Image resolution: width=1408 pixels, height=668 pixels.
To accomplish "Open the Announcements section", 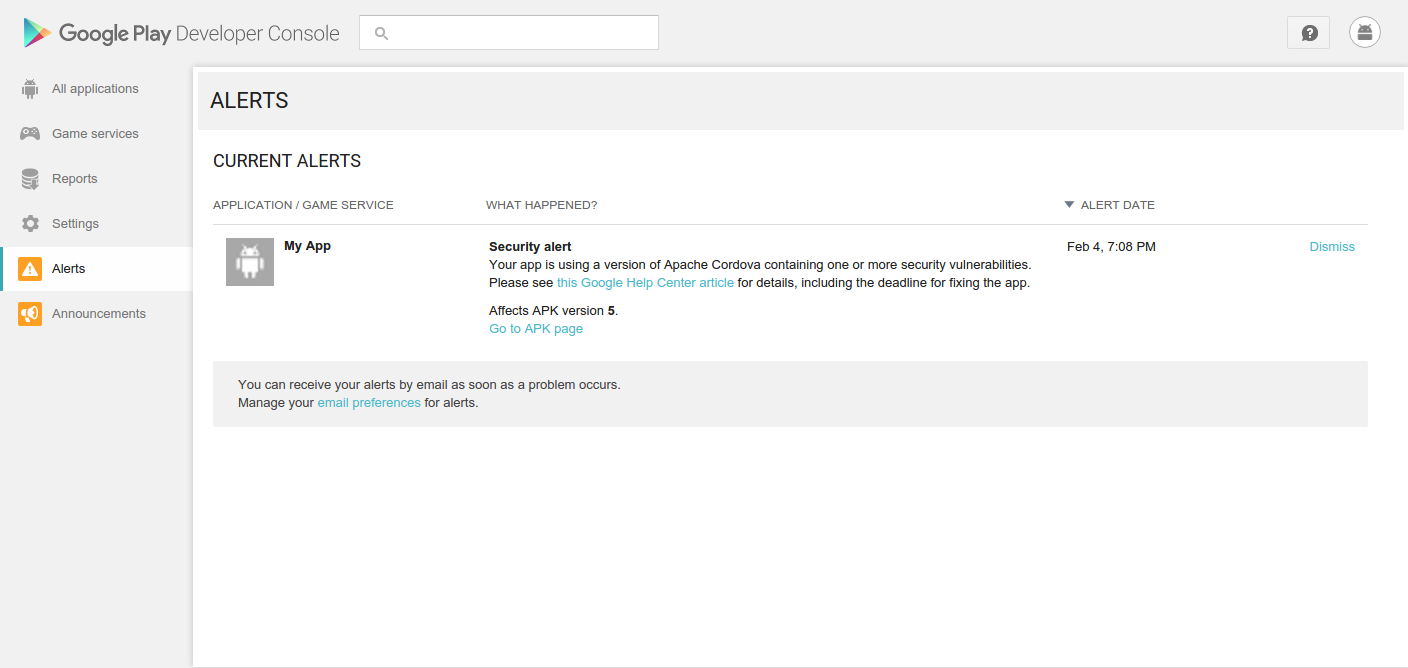I will [96, 314].
